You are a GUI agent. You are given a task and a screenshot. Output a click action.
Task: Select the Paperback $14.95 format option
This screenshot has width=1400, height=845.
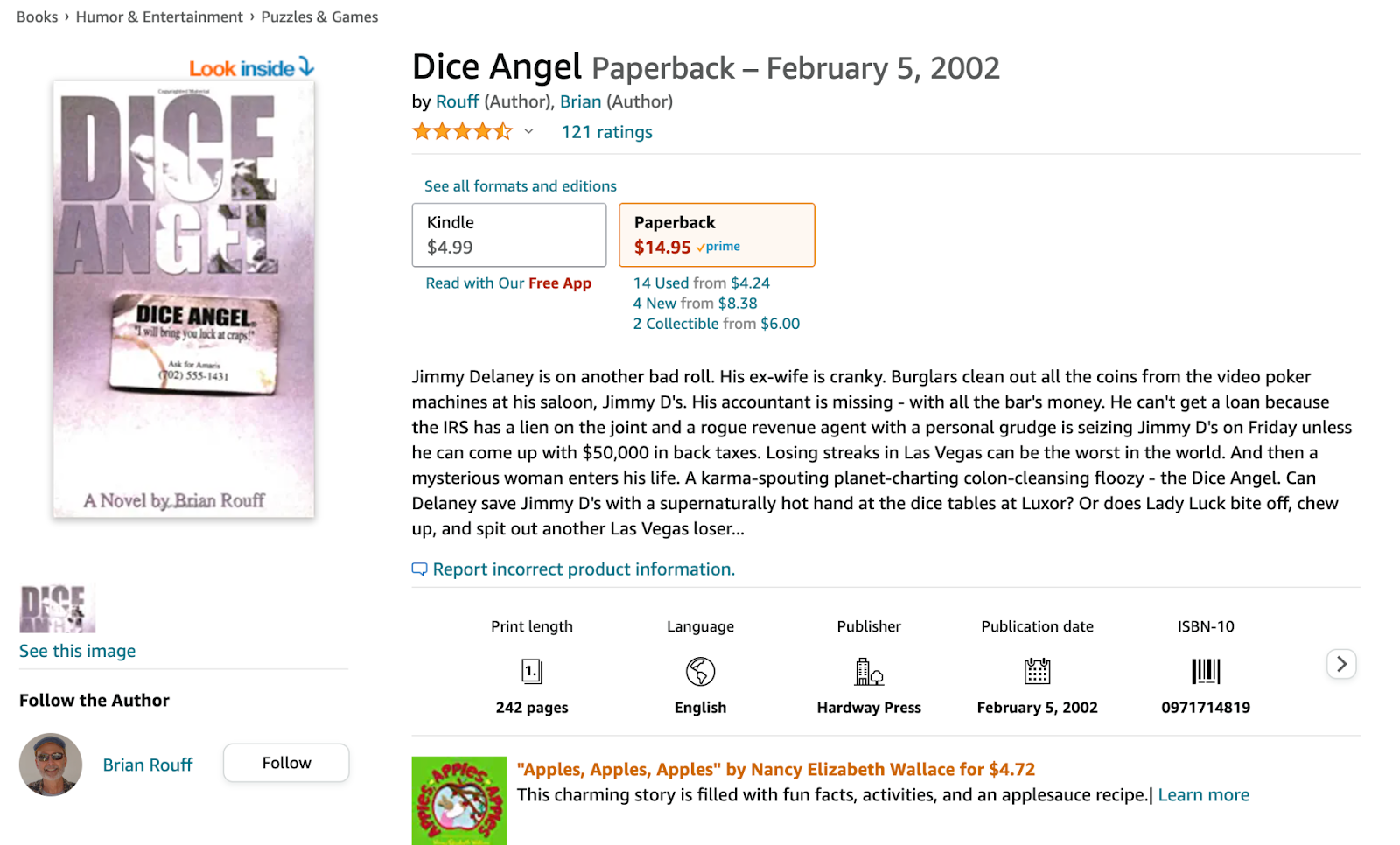click(717, 234)
